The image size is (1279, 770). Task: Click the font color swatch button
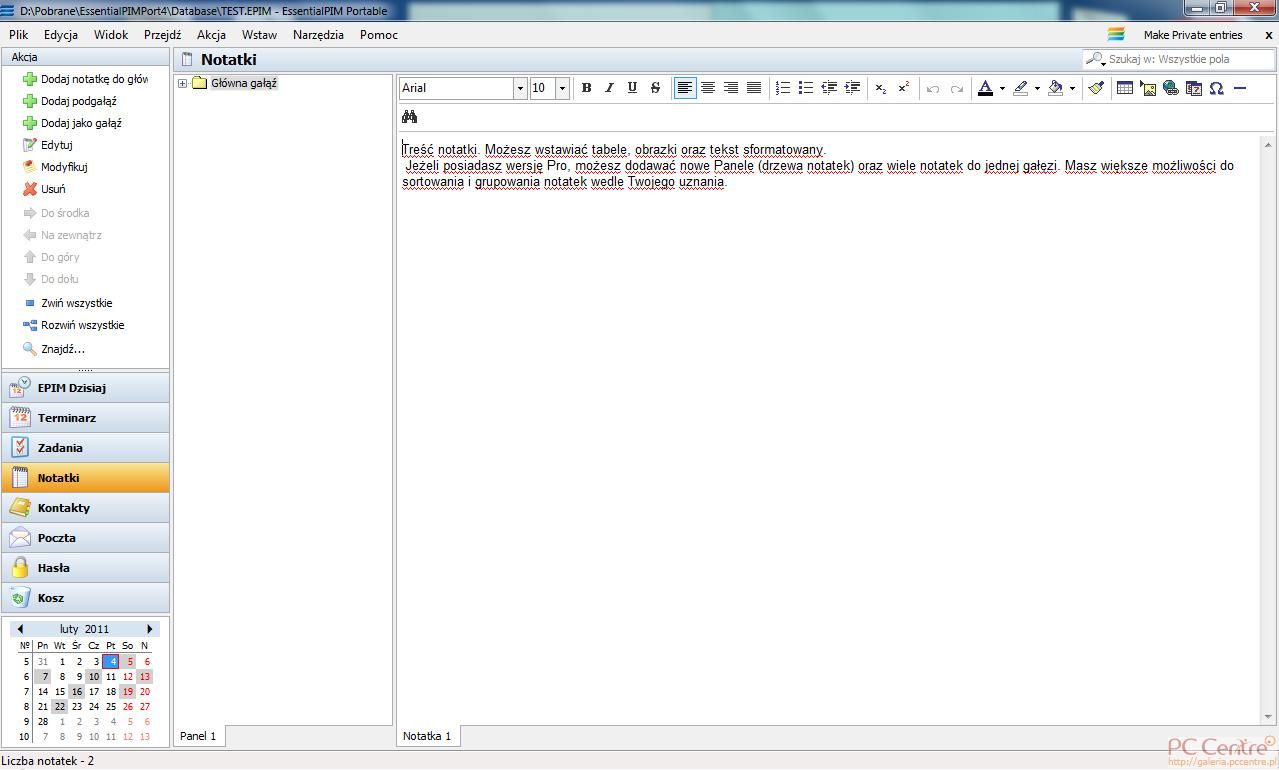pos(985,88)
